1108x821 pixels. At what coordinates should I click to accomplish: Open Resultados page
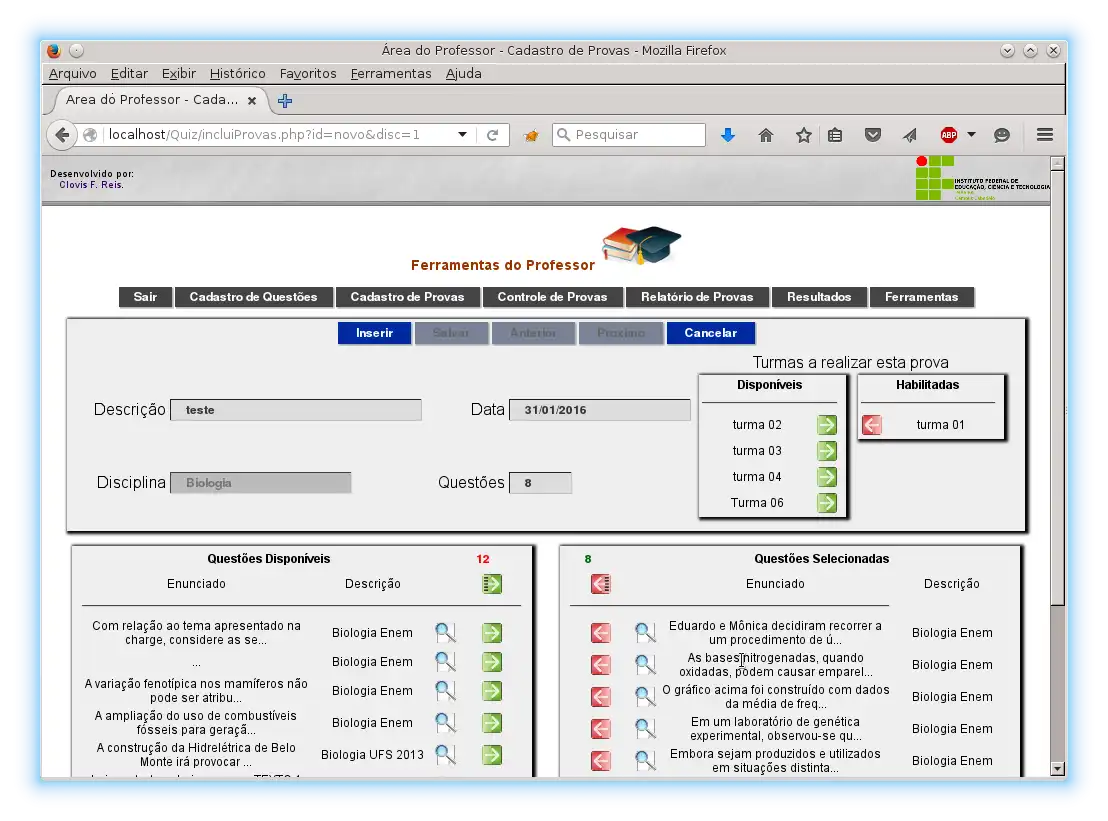coord(820,297)
